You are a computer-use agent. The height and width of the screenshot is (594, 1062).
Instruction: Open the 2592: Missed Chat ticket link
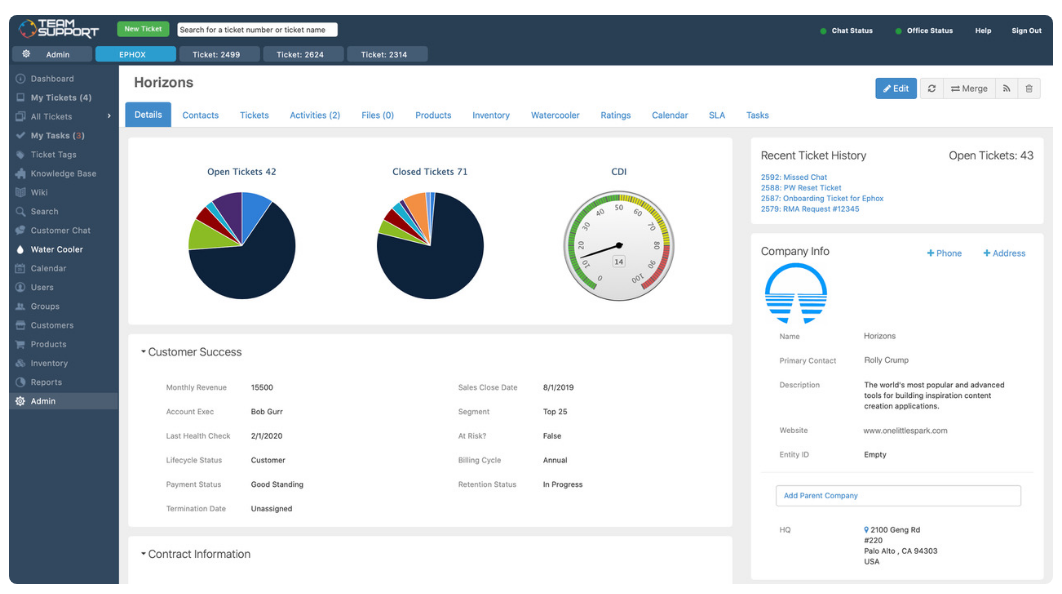pyautogui.click(x=794, y=177)
